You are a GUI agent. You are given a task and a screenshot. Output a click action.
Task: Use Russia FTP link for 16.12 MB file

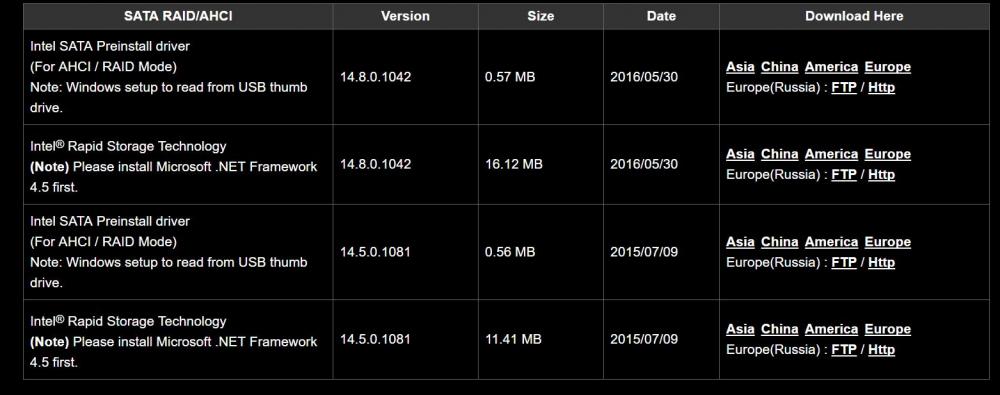coord(844,175)
